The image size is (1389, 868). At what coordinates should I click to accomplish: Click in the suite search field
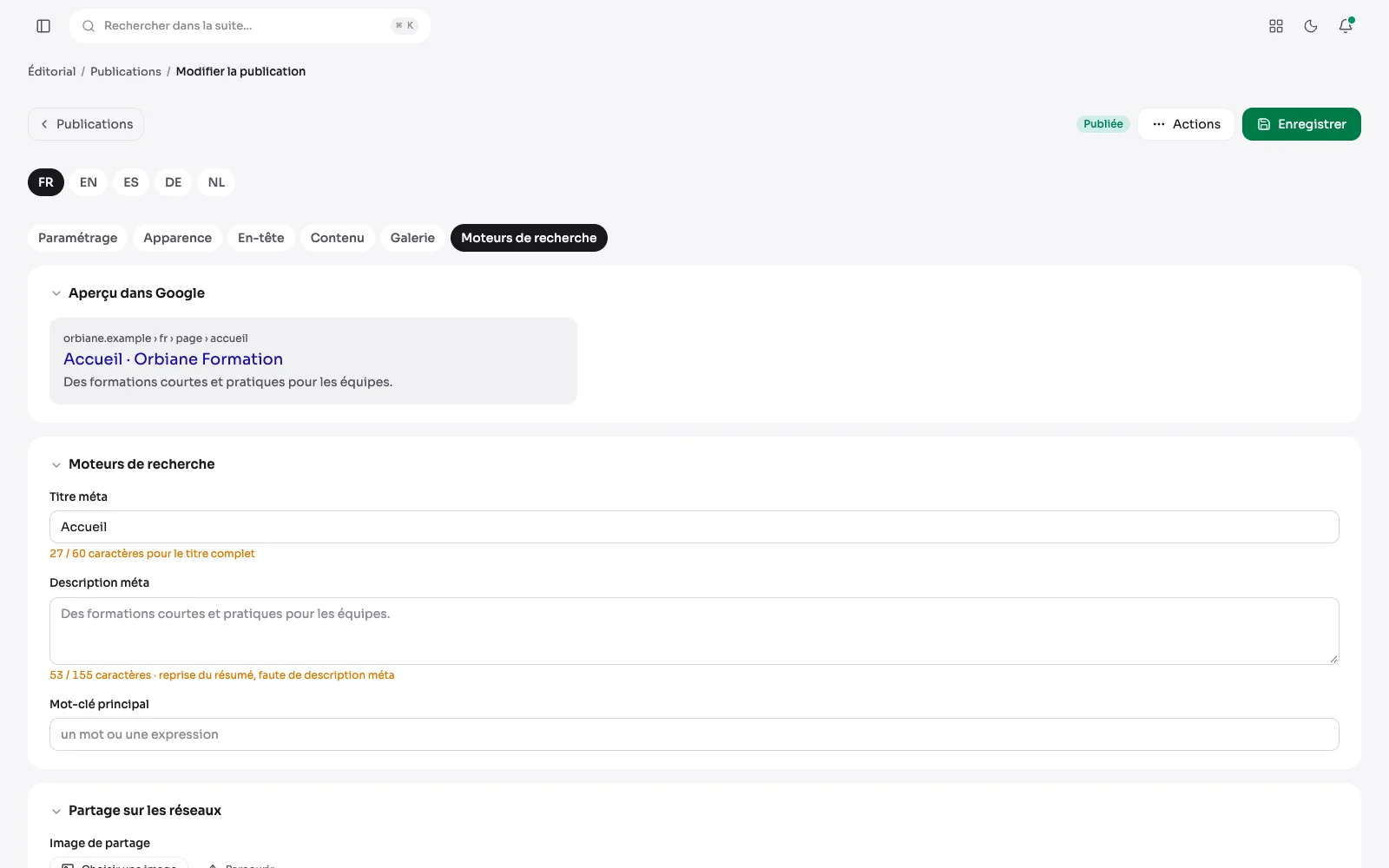(250, 26)
